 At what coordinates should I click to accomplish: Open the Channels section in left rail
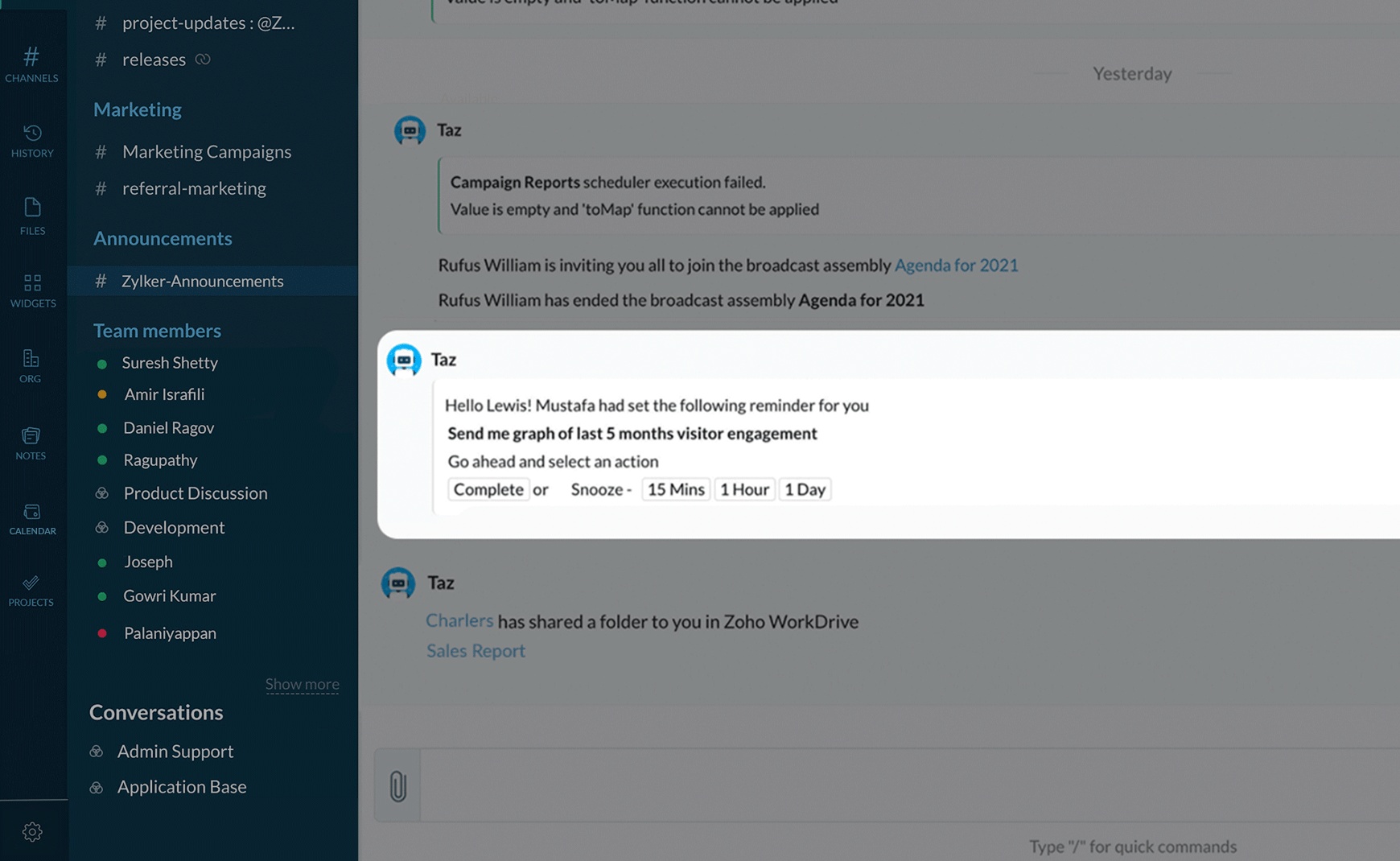pyautogui.click(x=31, y=64)
